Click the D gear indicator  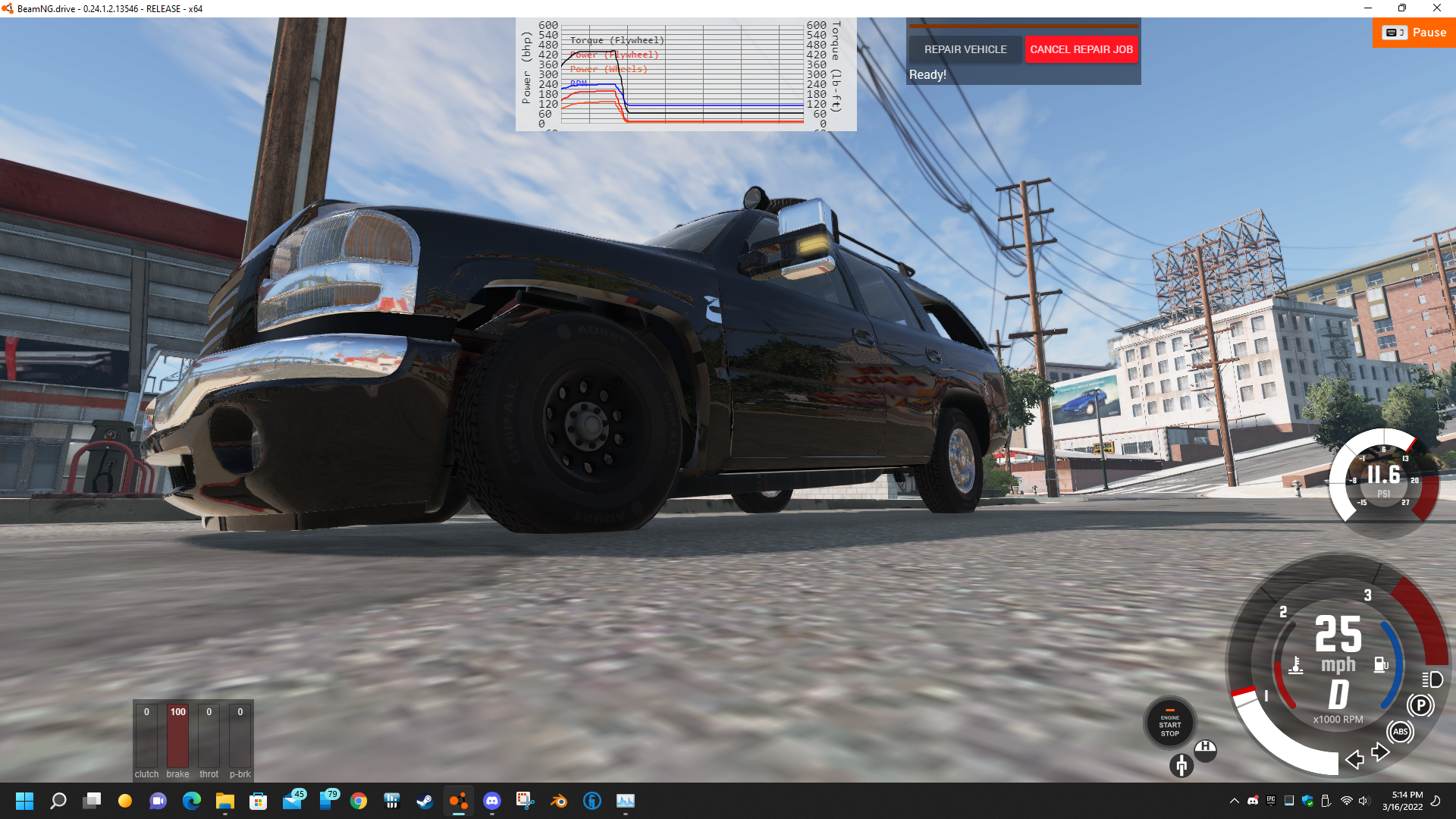coord(1338,695)
